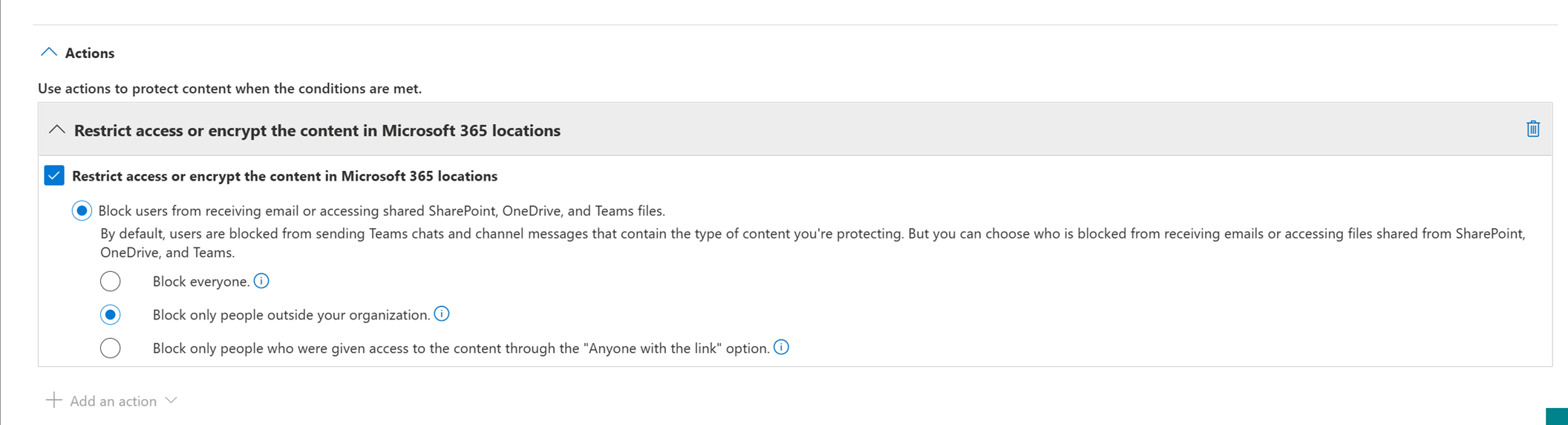1568x425 pixels.
Task: Click the bold Restrict access checkbox label
Action: (284, 176)
